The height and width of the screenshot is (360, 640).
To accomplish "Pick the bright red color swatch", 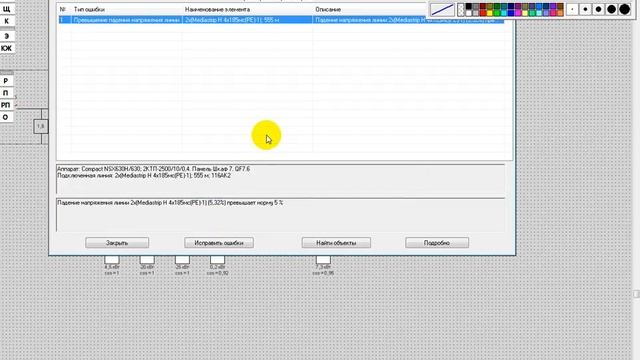I will tap(483, 13).
